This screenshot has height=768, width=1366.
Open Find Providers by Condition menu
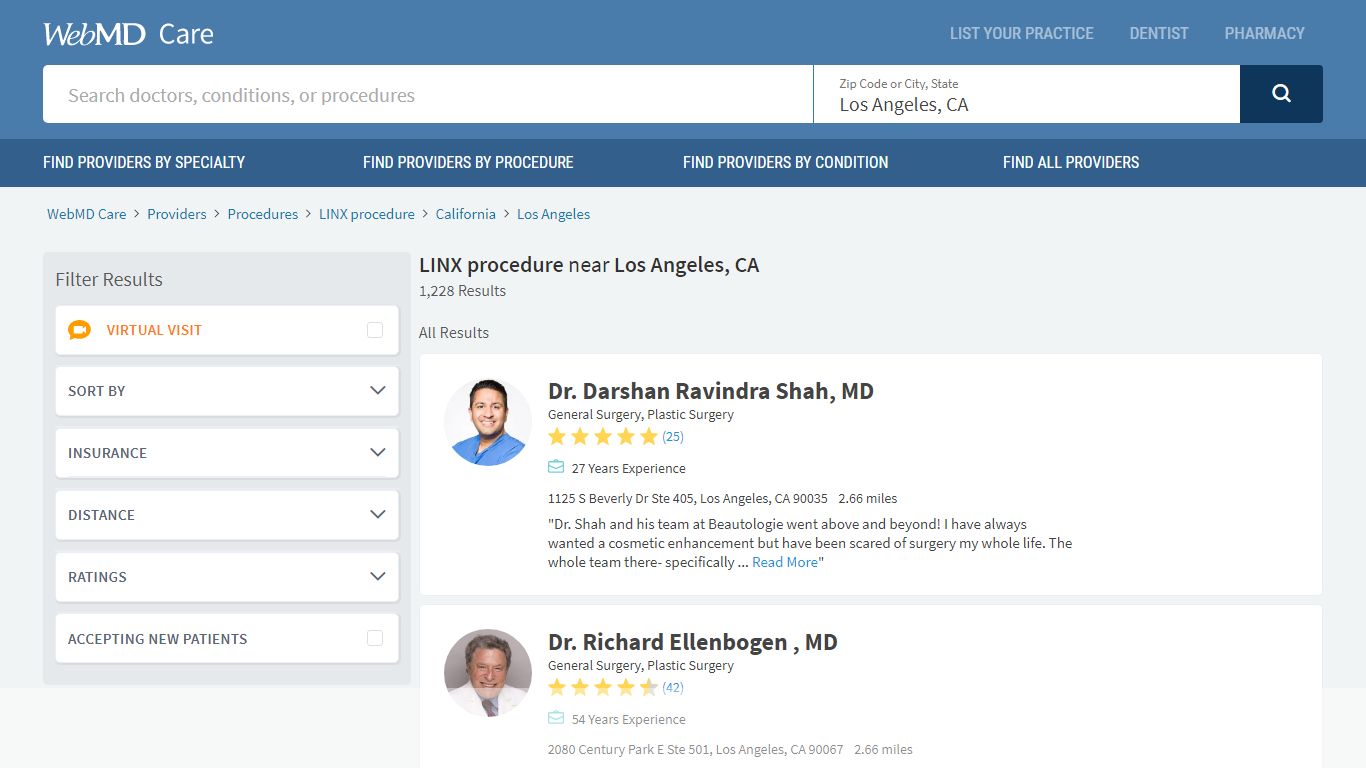[x=785, y=162]
